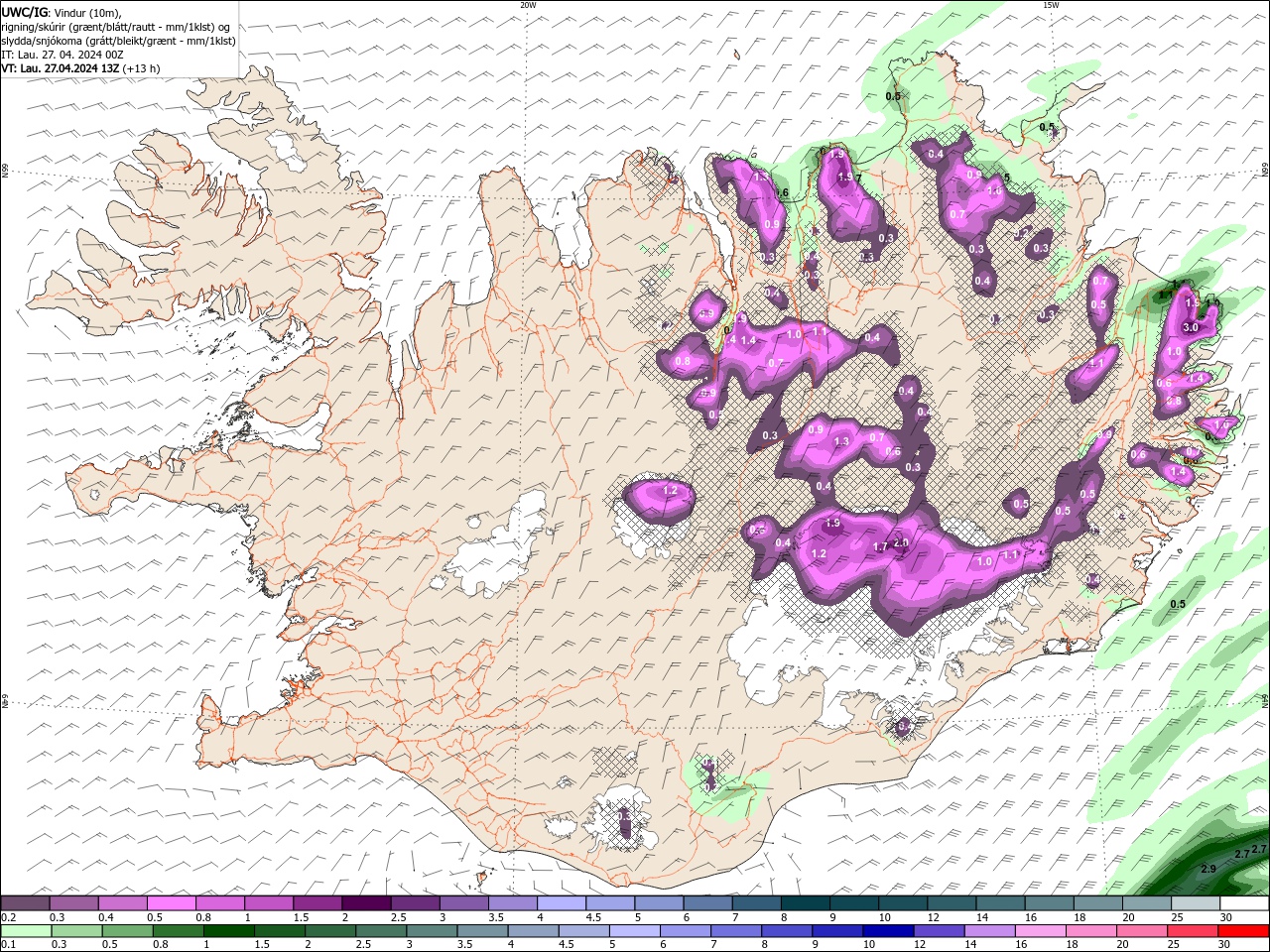Click the '20W' longitude label
Viewport: 1270px width, 952px height.
[528, 5]
